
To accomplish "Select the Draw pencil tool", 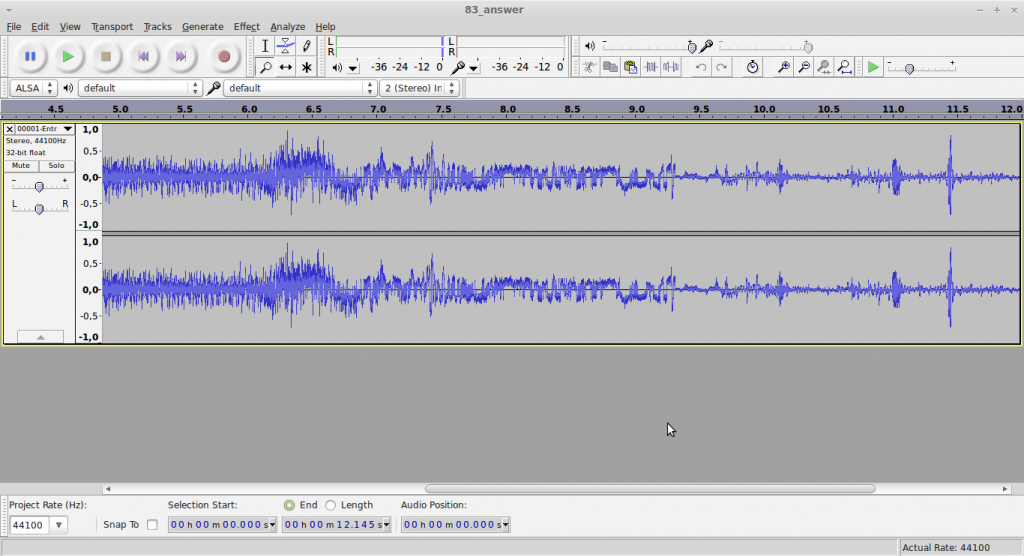I will pos(307,46).
